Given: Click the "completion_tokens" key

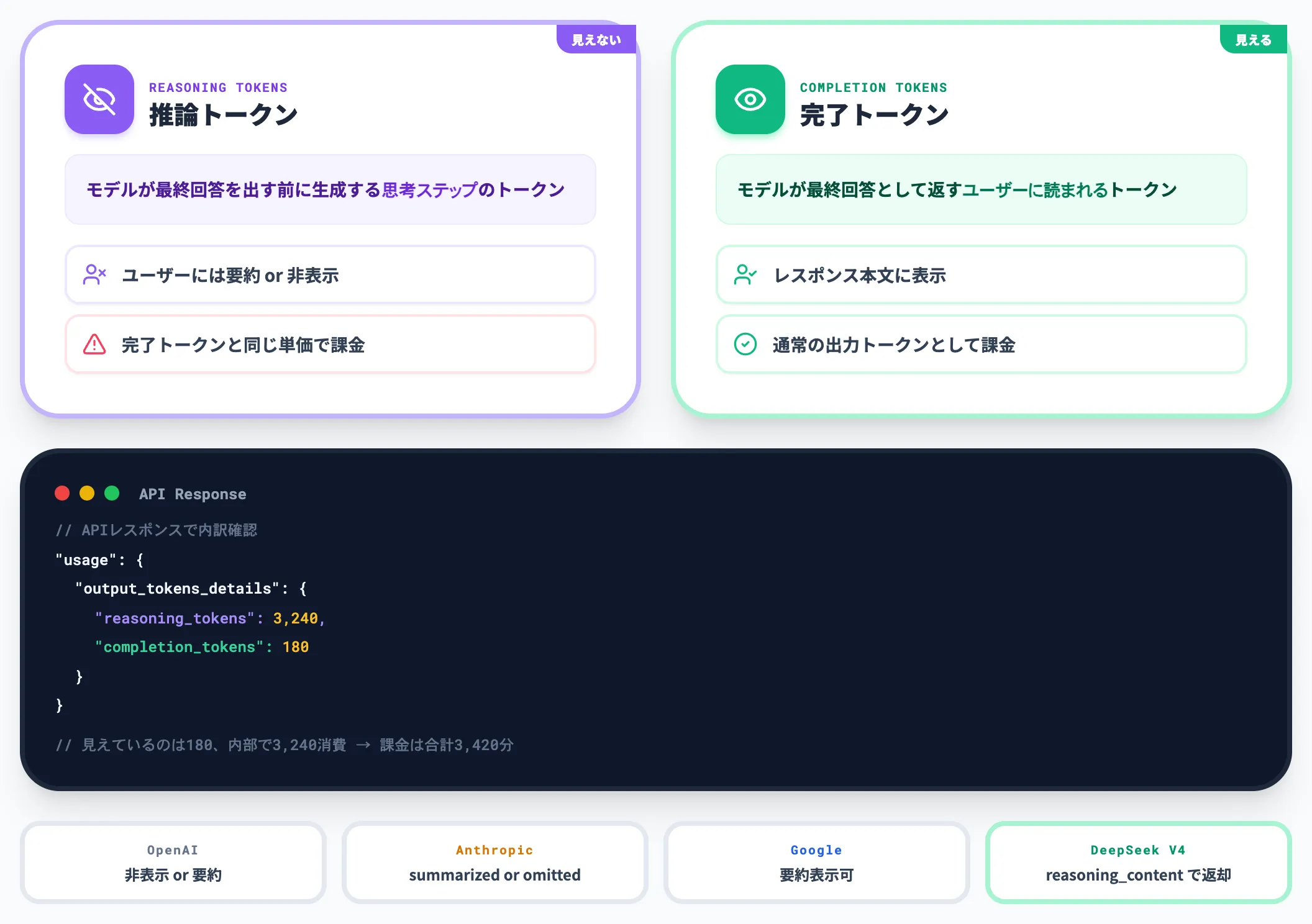Looking at the screenshot, I should pyautogui.click(x=179, y=646).
